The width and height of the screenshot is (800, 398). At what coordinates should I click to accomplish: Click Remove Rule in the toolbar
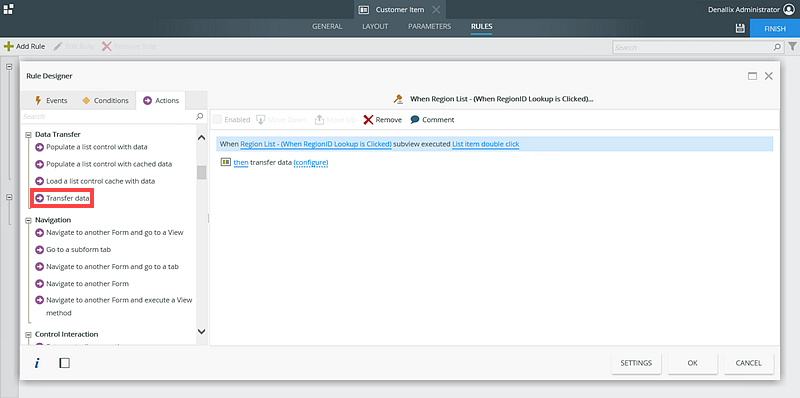[x=129, y=46]
